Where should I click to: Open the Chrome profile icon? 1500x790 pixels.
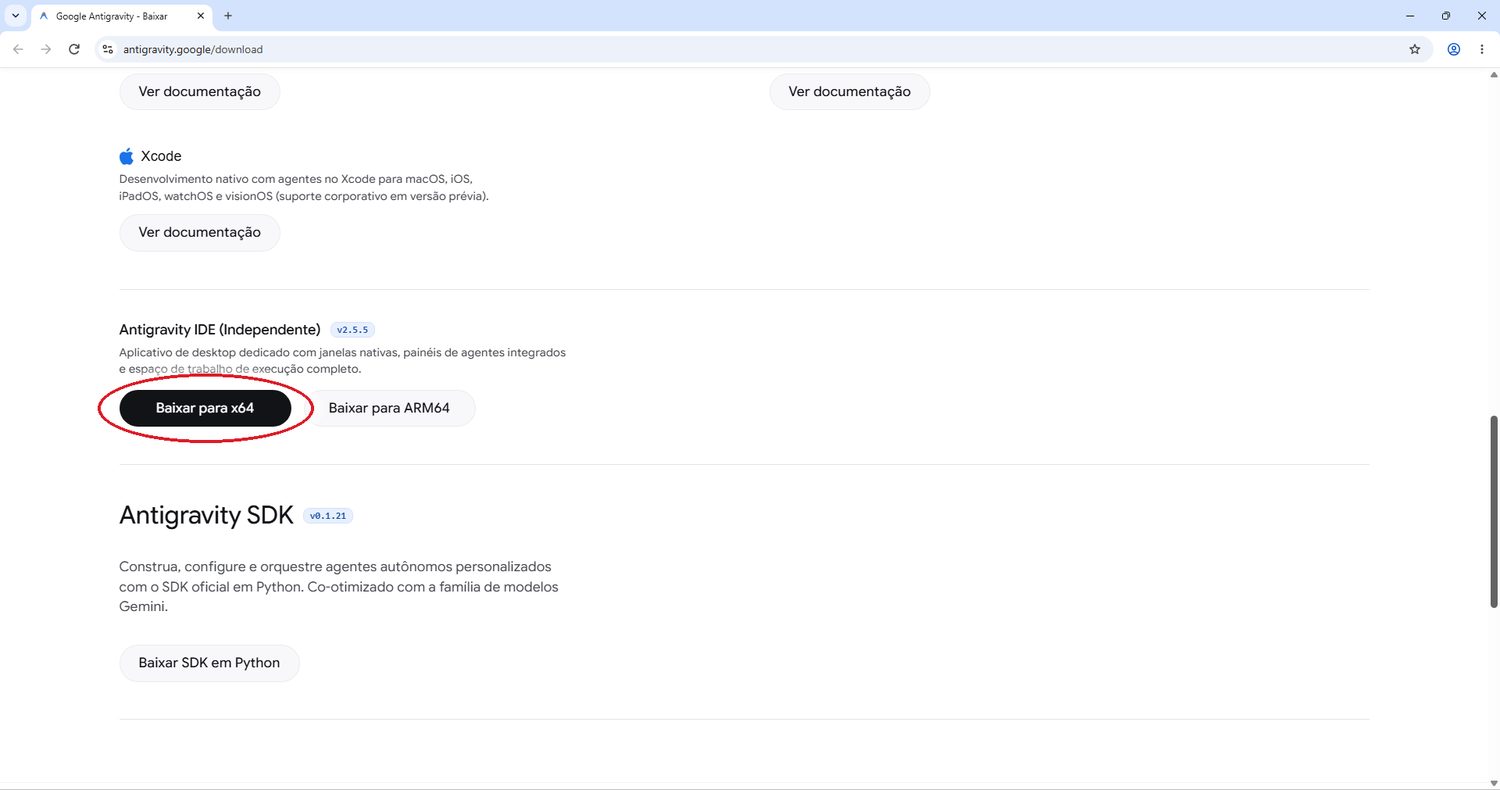[1454, 49]
